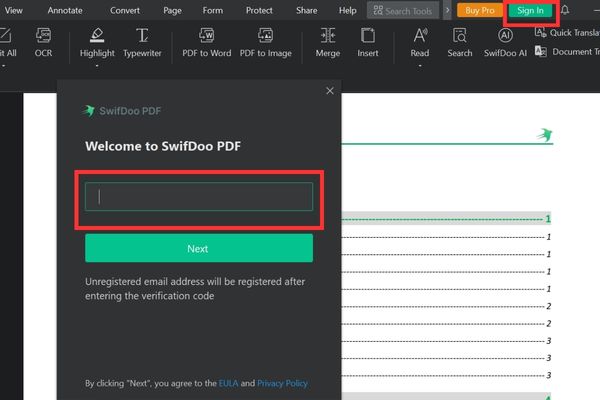Convert with PDF to Word
This screenshot has width=600, height=400.
[x=207, y=42]
